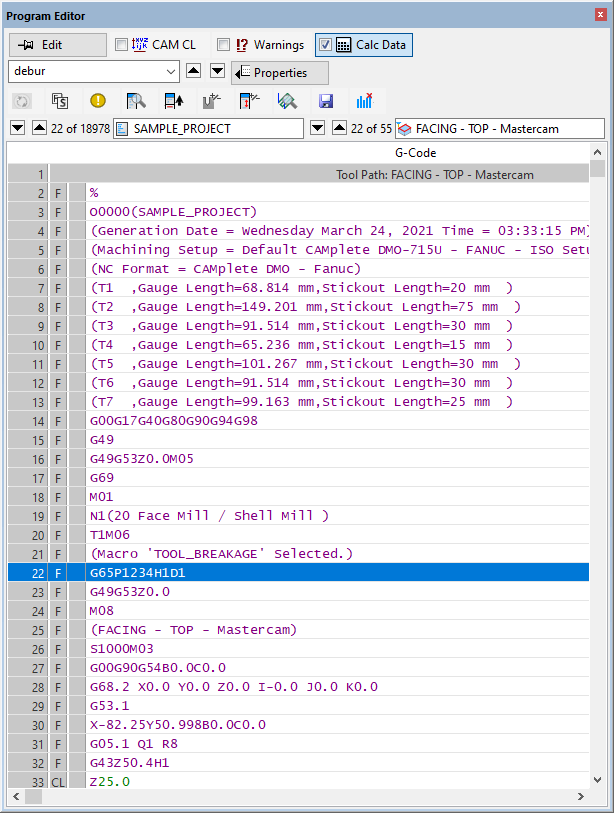Click the Calc Data calculator icon
The width and height of the screenshot is (614, 813).
point(343,45)
